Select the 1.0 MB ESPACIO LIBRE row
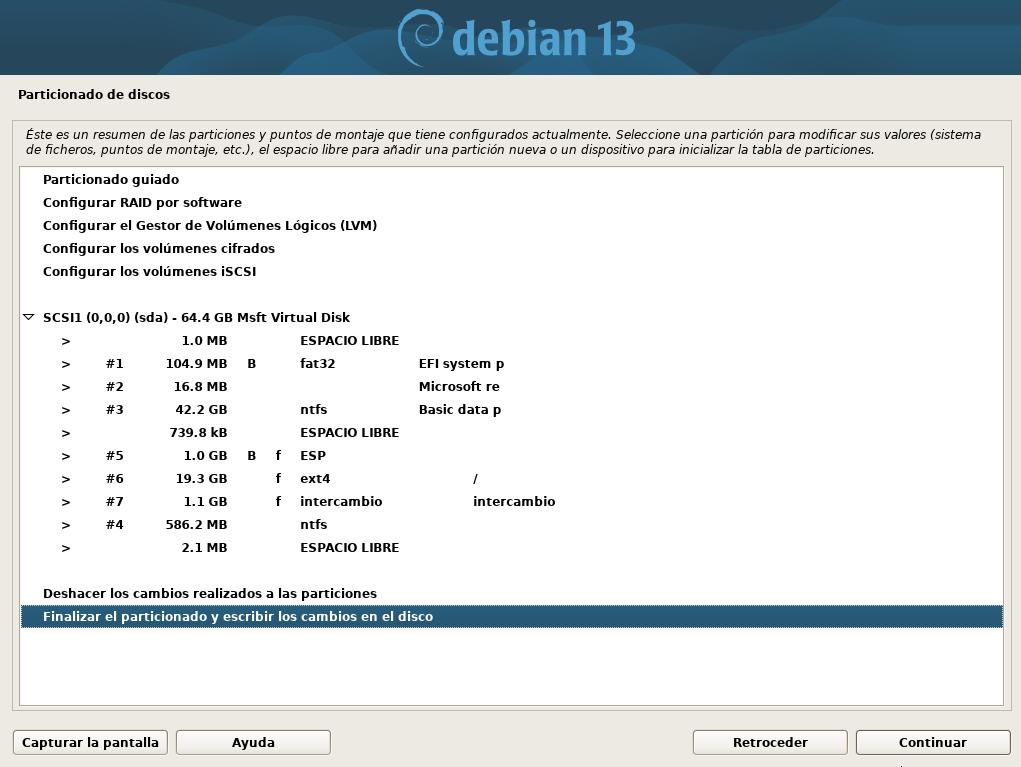 [x=511, y=341]
